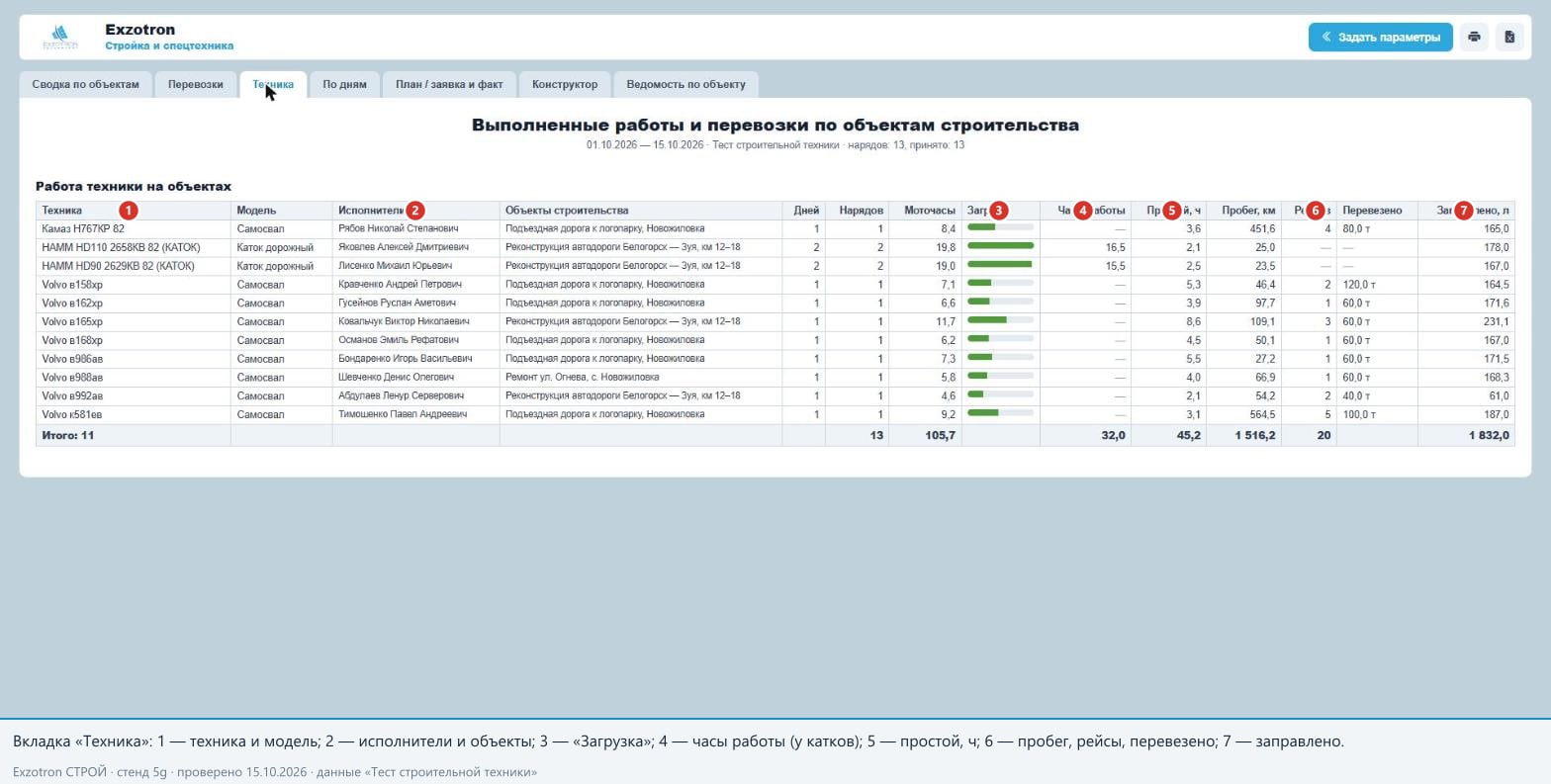Click the load bar in Volvo в165хр row
Viewport: 1551px width, 784px height.
(1000, 320)
